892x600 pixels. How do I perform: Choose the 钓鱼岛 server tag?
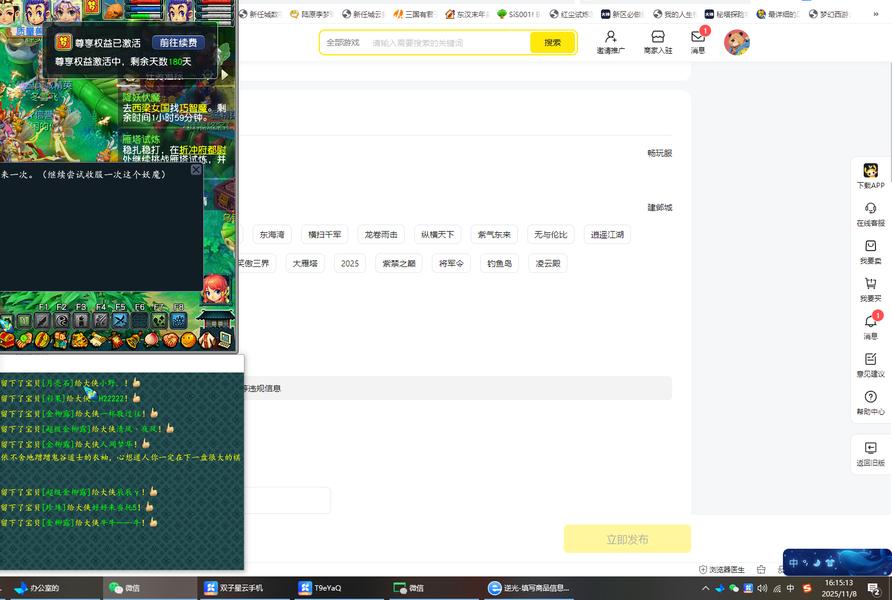click(x=499, y=263)
